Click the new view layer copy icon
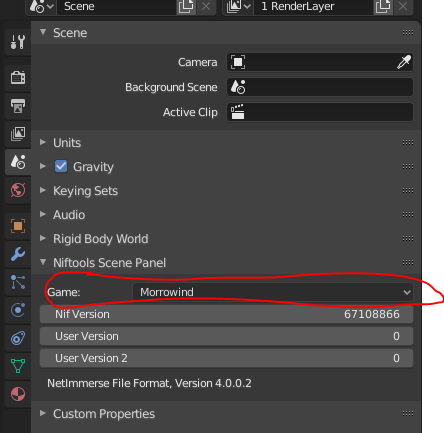 point(383,6)
